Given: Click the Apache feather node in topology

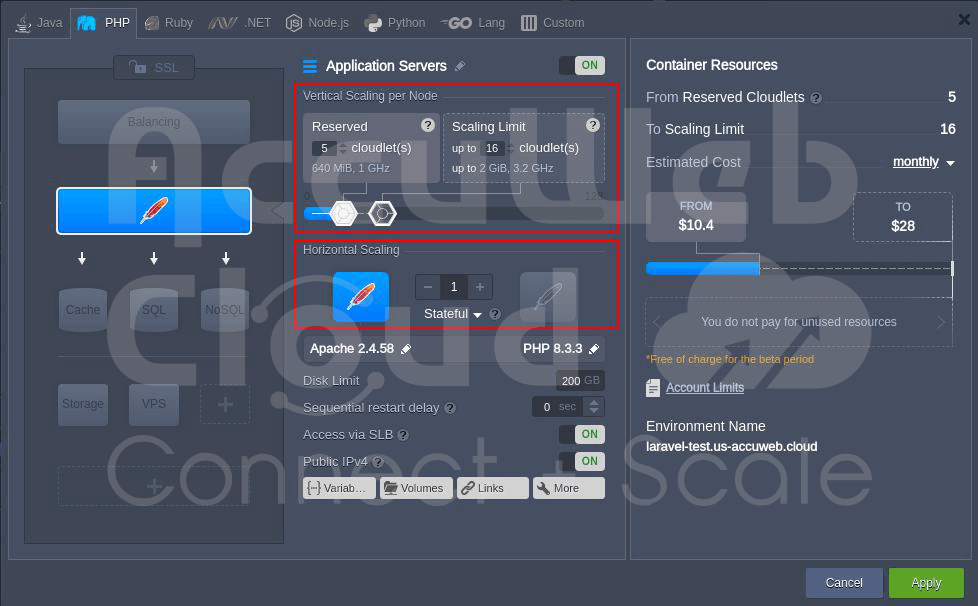Looking at the screenshot, I should (x=153, y=211).
